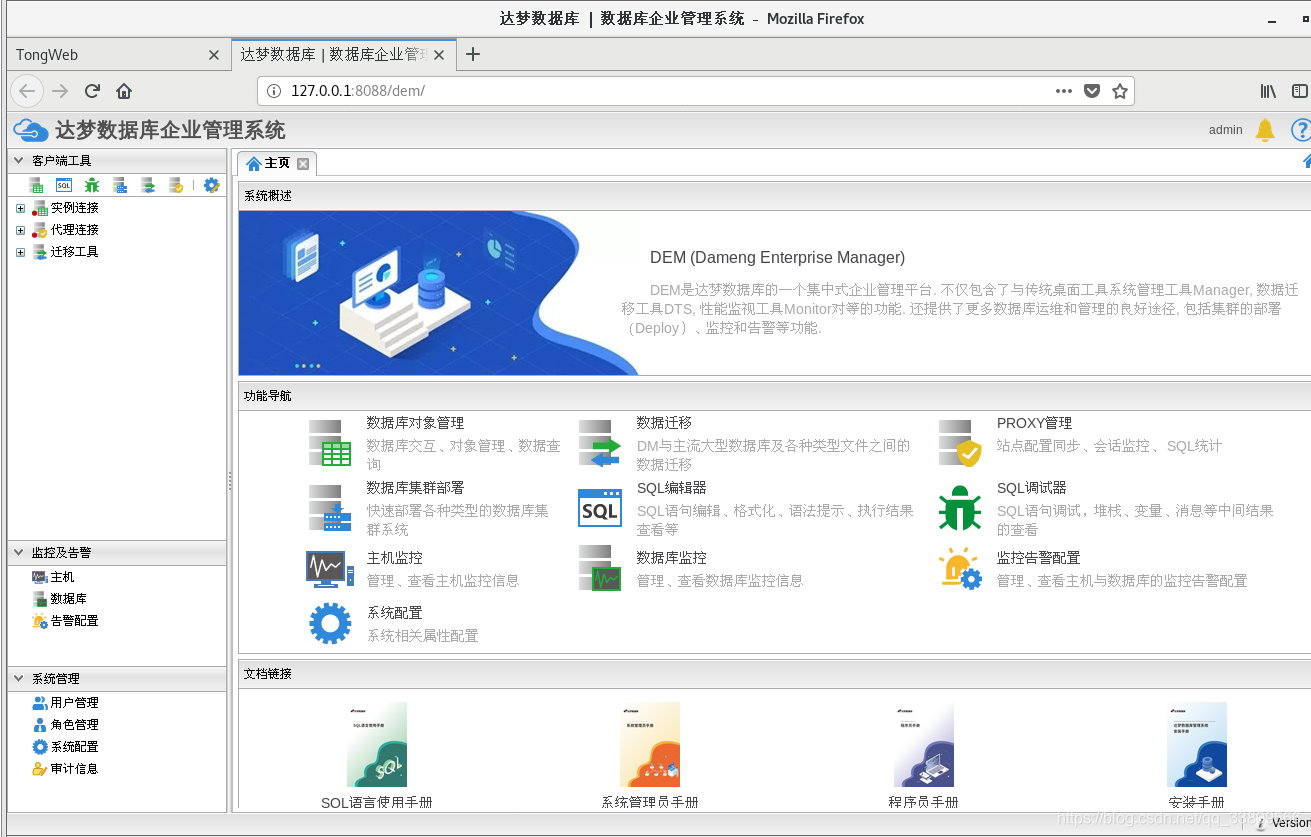
Task: Open cluster deployment tool in client toolbar
Action: tap(120, 185)
